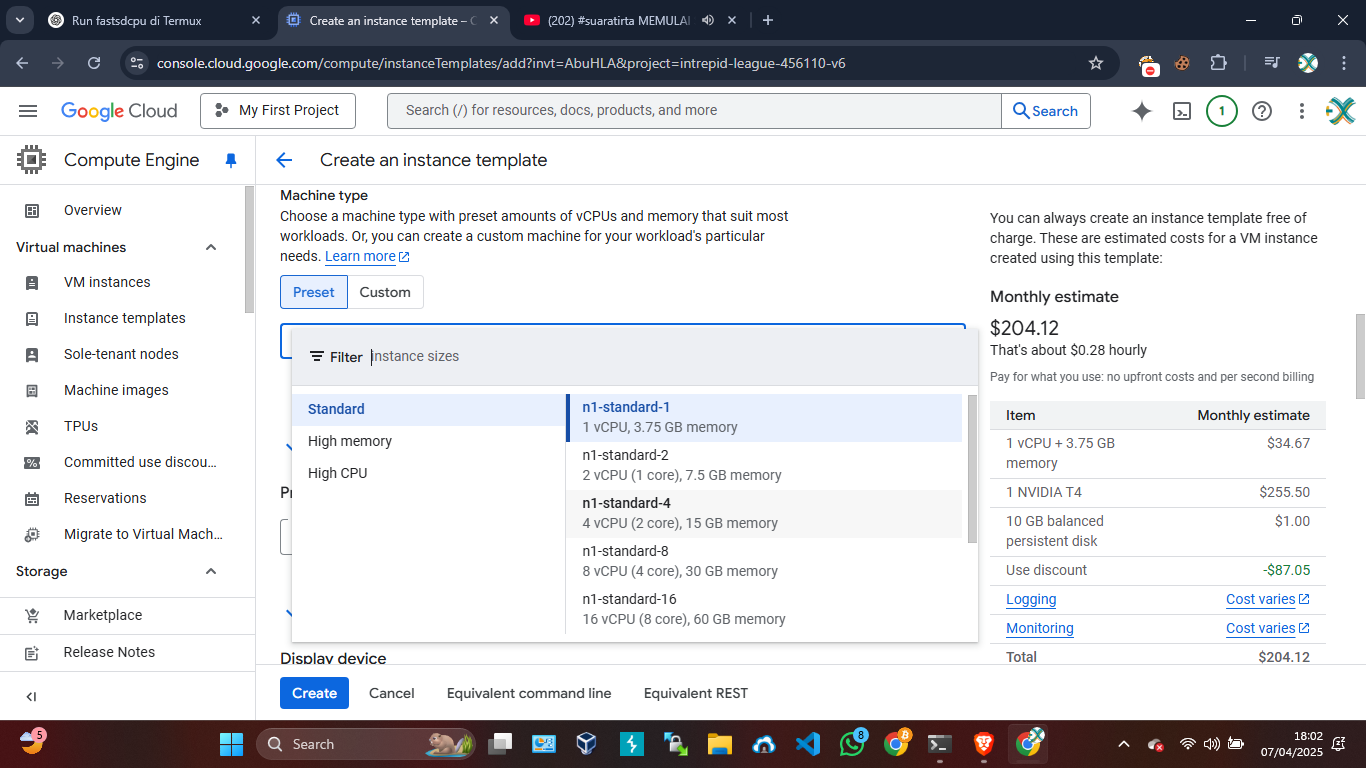Click the Machine images sidebar icon
Image resolution: width=1366 pixels, height=768 pixels.
coord(32,390)
